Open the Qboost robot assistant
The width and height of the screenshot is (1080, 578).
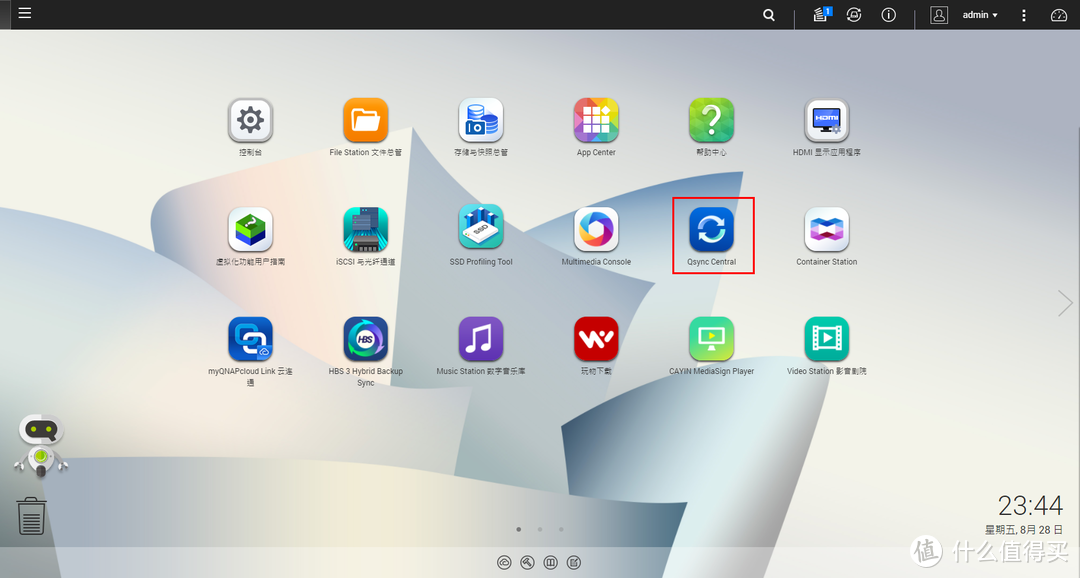pos(41,446)
